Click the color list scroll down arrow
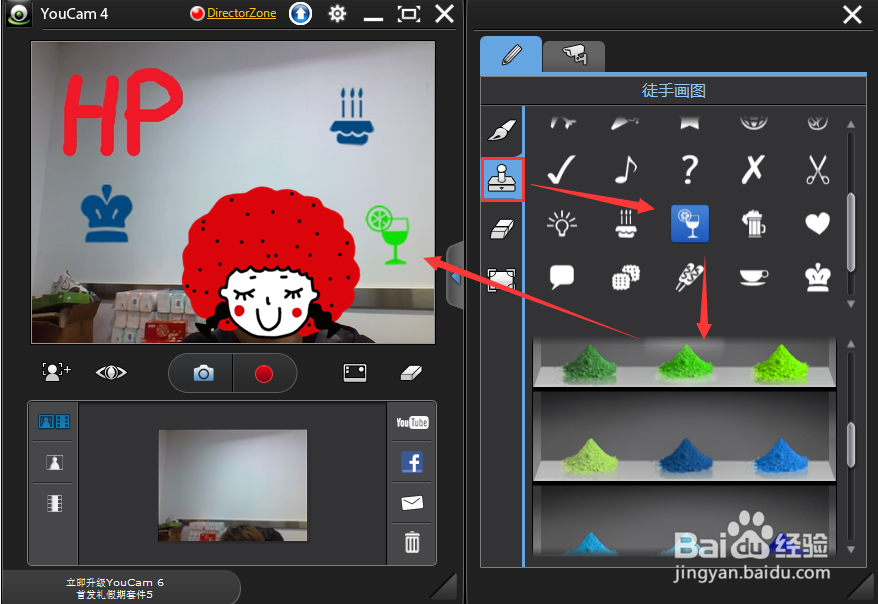This screenshot has width=878, height=604. pyautogui.click(x=851, y=550)
